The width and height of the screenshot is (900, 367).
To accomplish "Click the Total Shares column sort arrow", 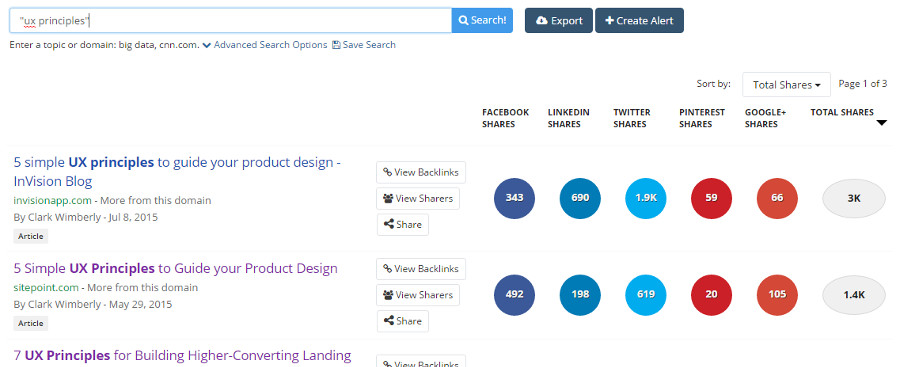I will pyautogui.click(x=882, y=122).
